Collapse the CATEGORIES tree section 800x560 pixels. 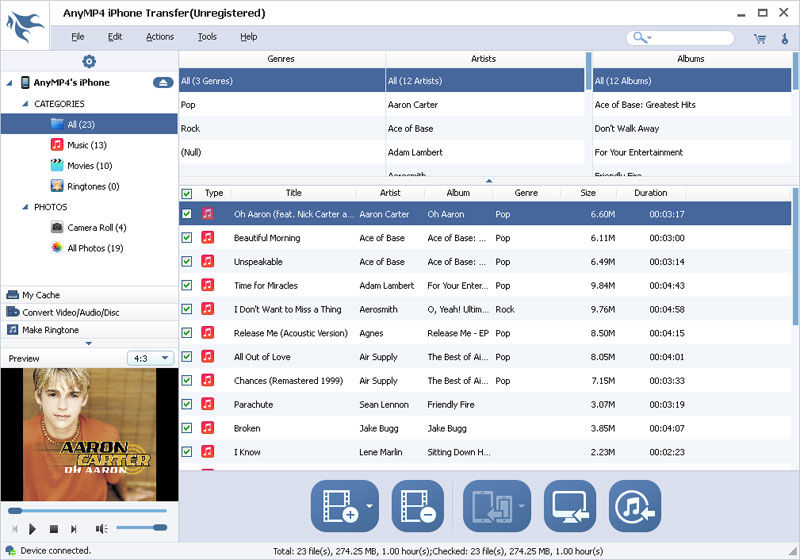coord(25,104)
